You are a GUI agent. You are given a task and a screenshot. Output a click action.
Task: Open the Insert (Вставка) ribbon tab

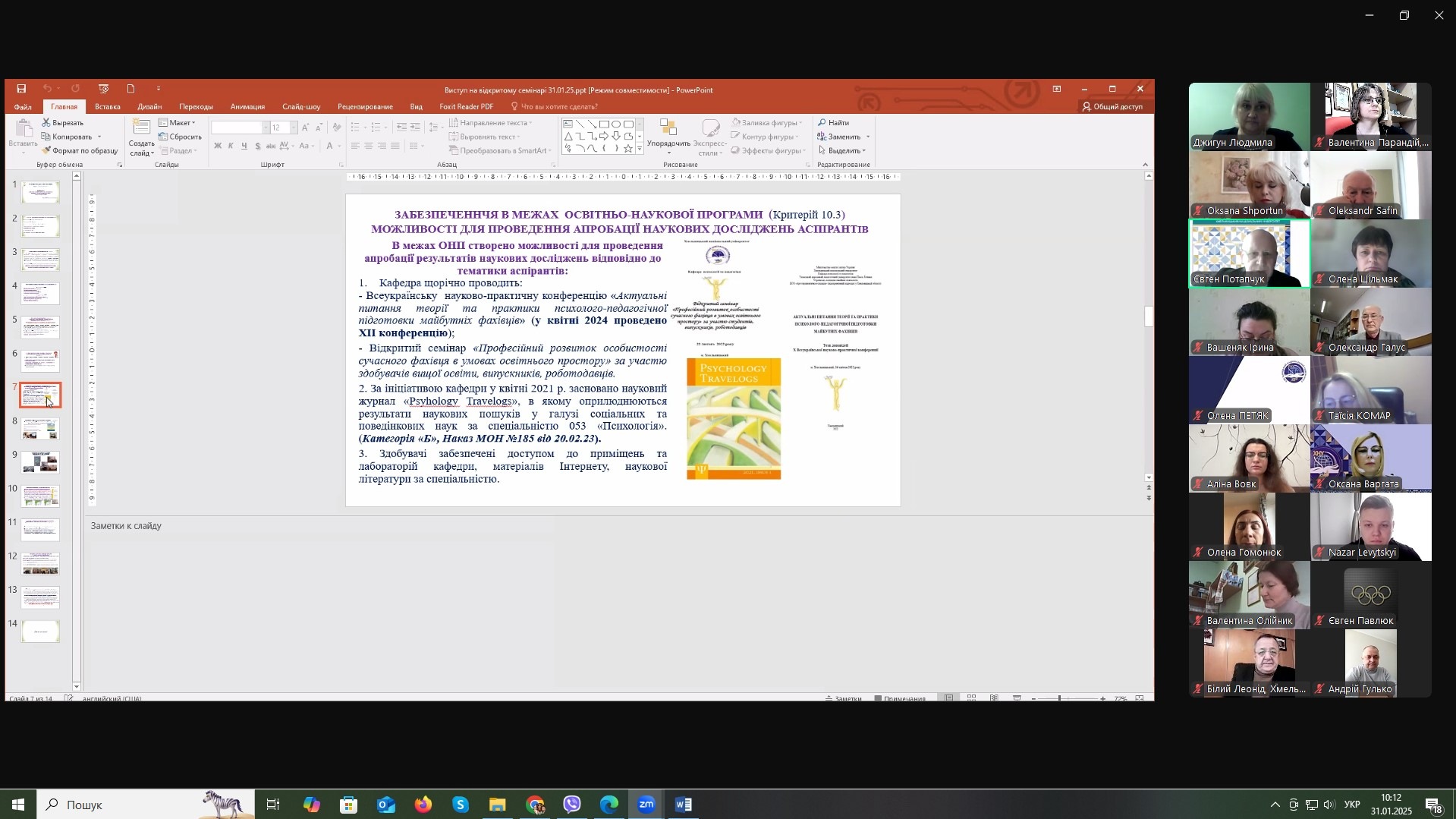[x=108, y=106]
